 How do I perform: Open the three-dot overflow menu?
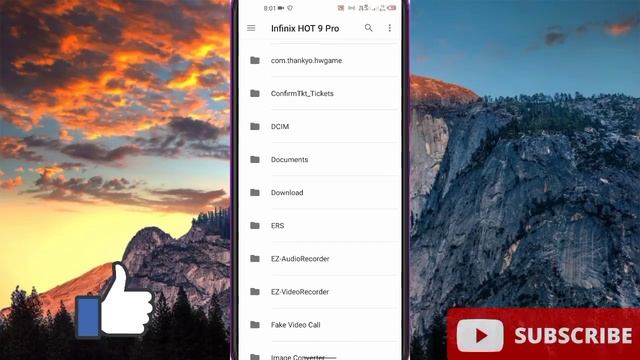pyautogui.click(x=389, y=28)
